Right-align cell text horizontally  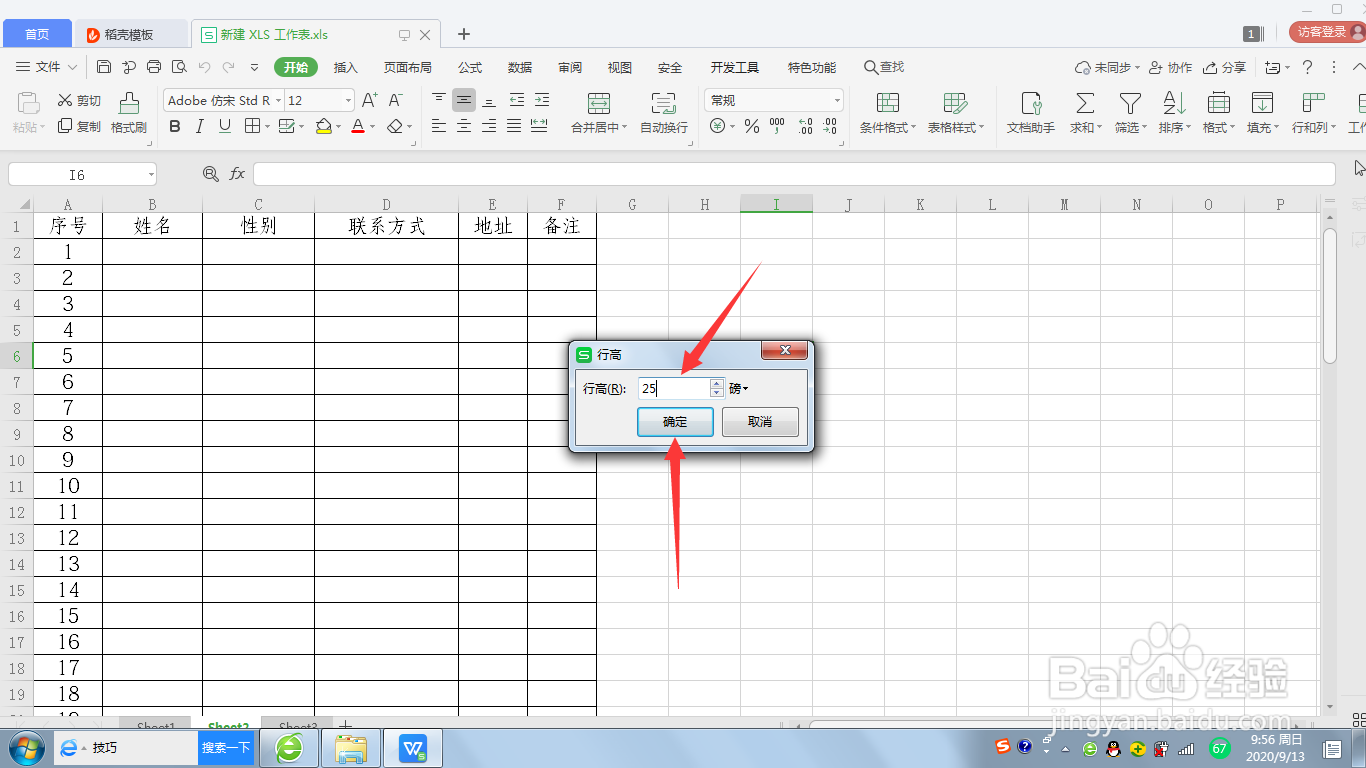(489, 126)
